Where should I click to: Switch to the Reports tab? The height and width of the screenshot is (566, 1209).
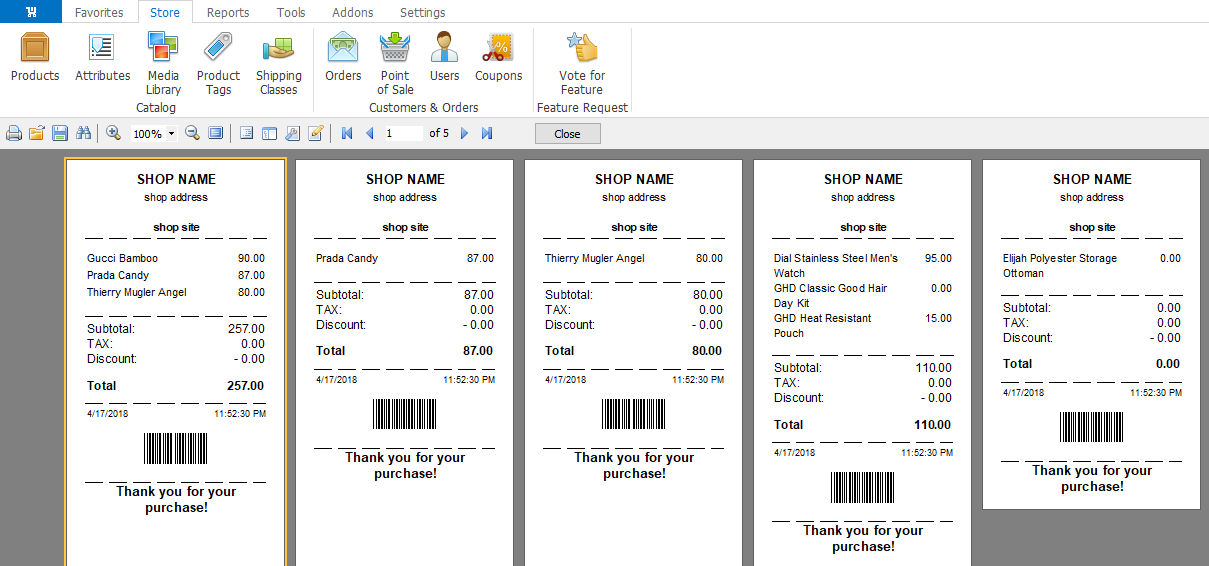(x=228, y=13)
